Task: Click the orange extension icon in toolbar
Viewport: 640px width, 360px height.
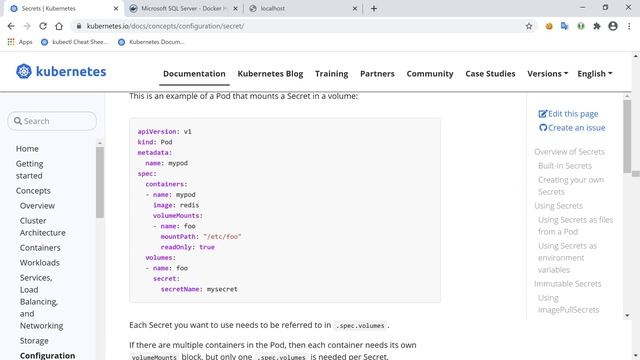Action: 549,26
